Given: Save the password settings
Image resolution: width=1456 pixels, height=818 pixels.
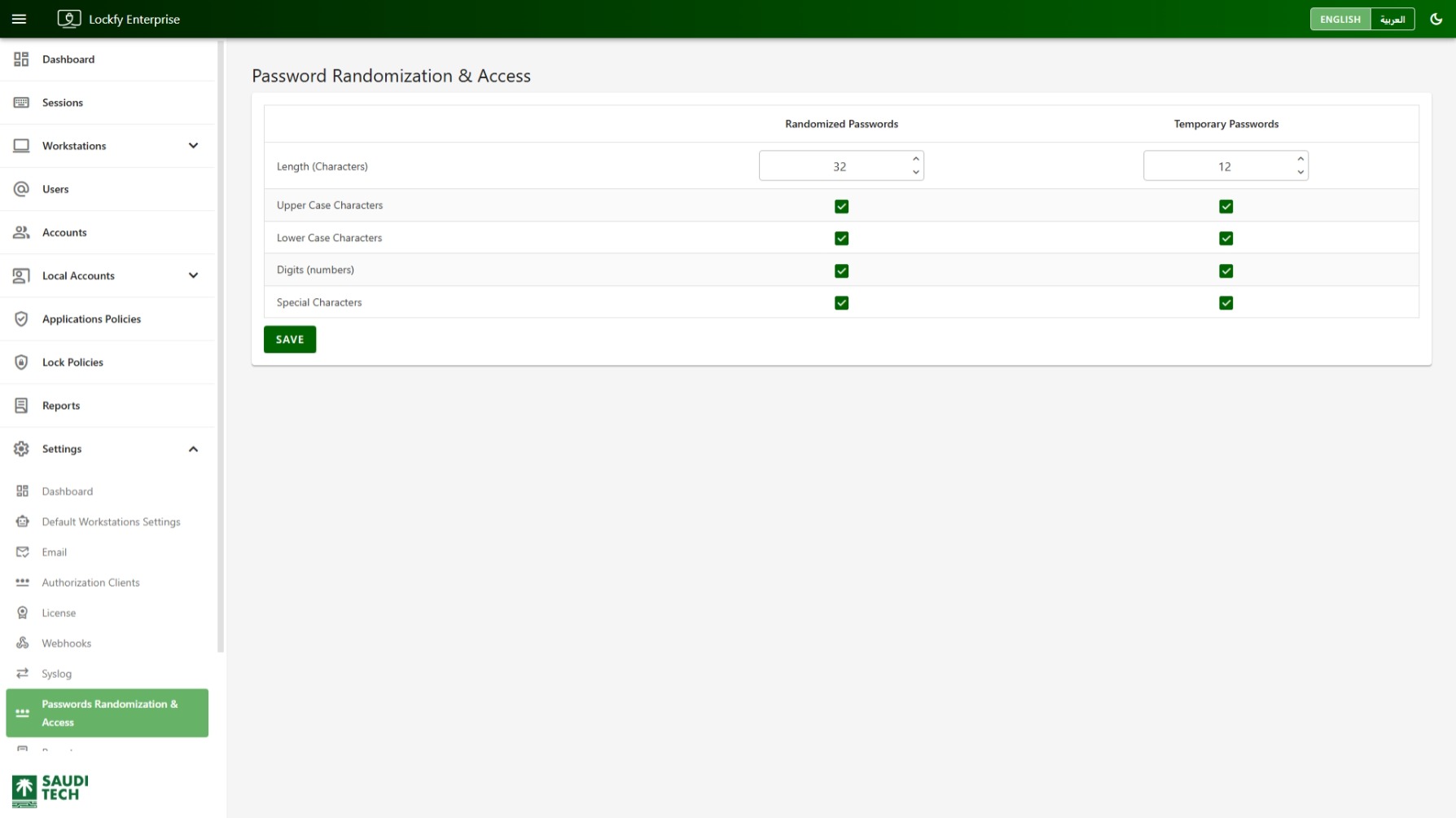Looking at the screenshot, I should click(x=290, y=339).
